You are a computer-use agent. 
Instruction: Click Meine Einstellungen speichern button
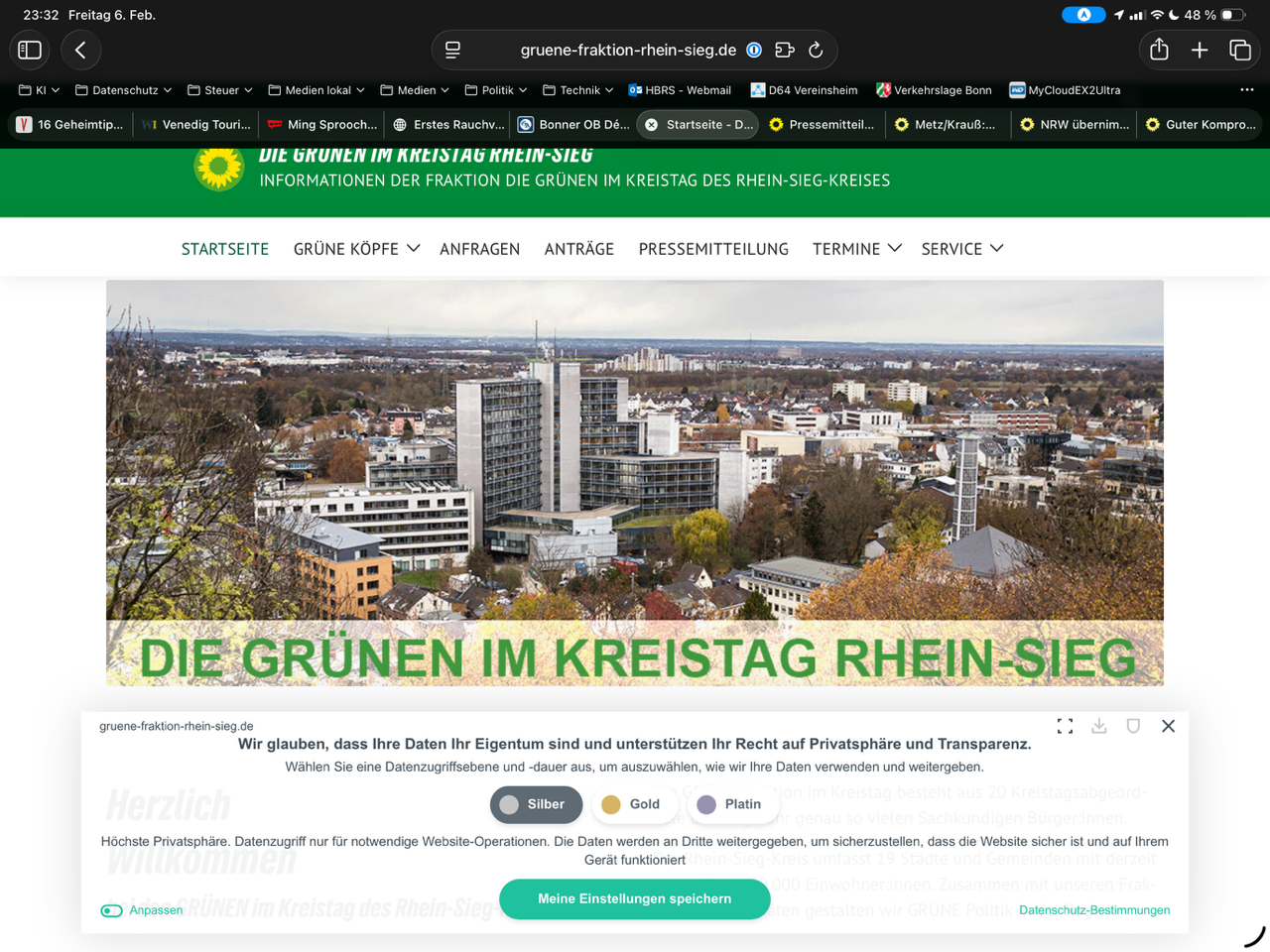pos(634,898)
